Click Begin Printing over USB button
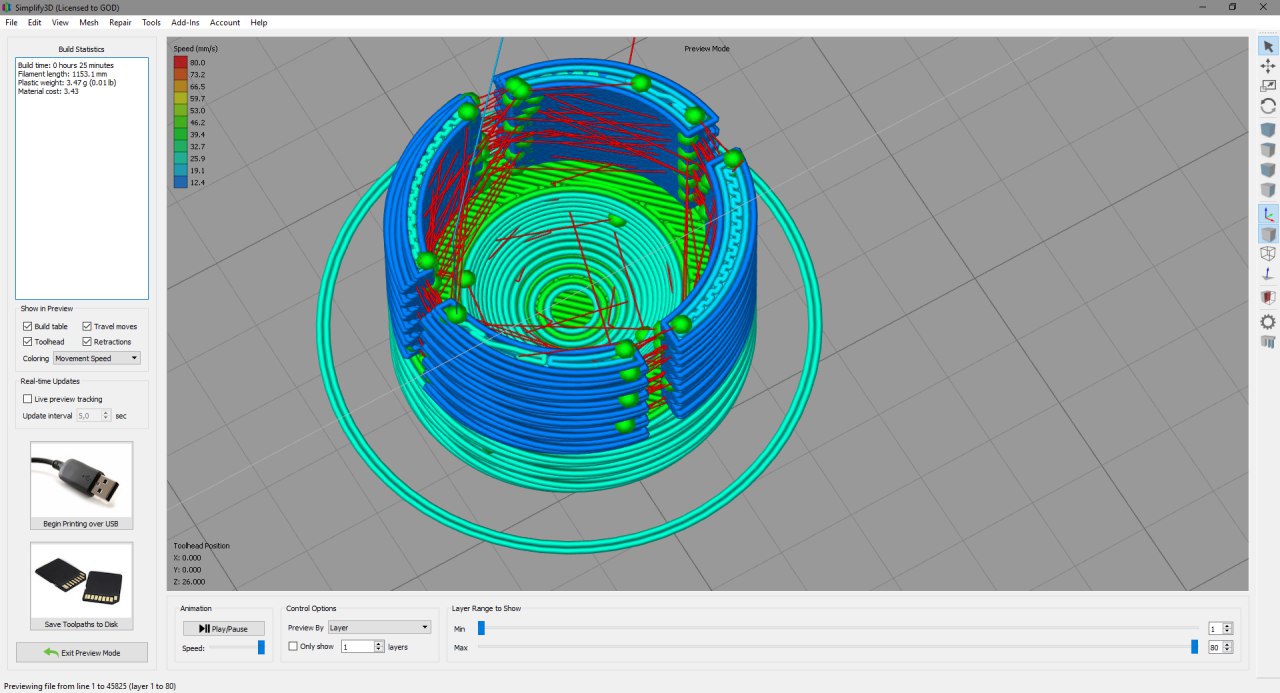The image size is (1280, 693). pyautogui.click(x=81, y=486)
